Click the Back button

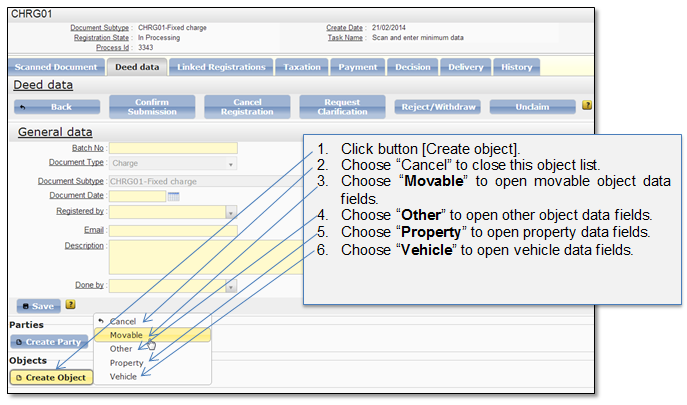[x=57, y=107]
